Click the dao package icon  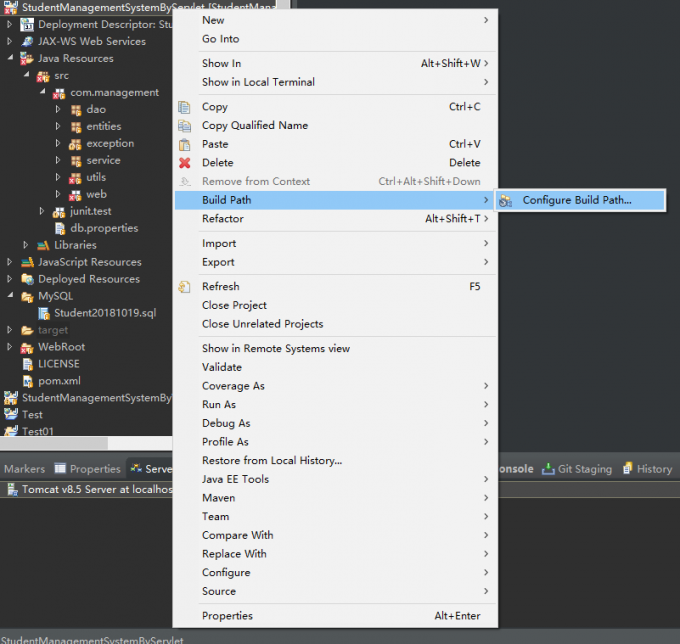75,110
